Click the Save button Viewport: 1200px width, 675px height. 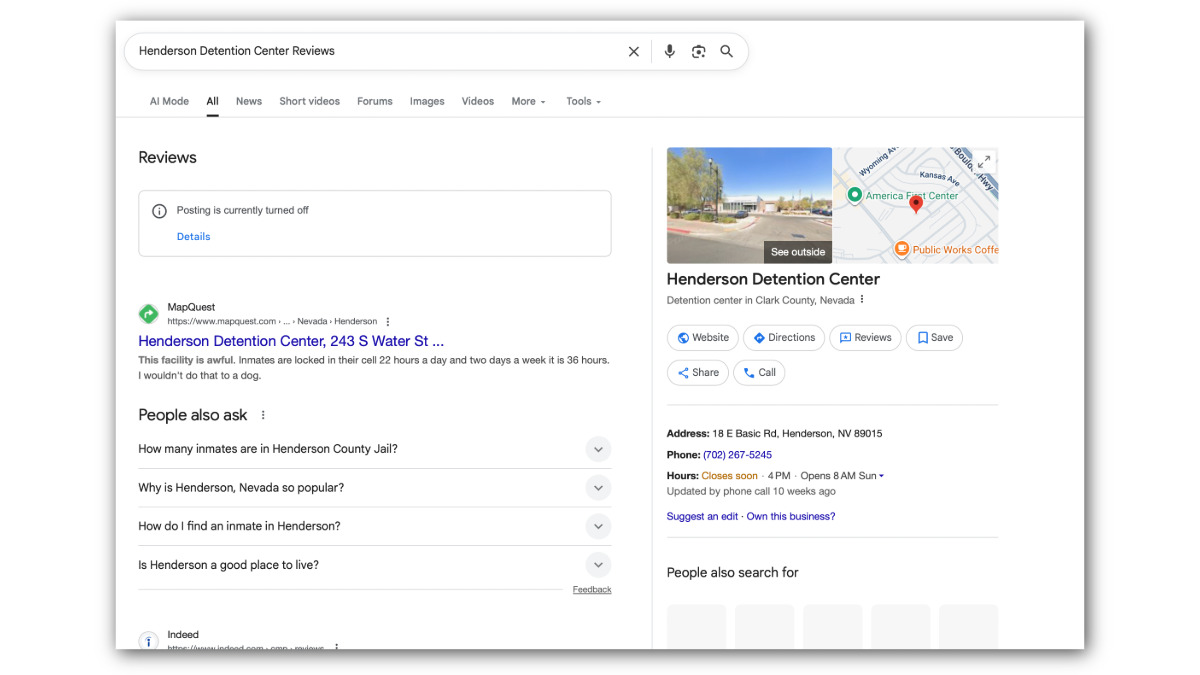coord(935,338)
